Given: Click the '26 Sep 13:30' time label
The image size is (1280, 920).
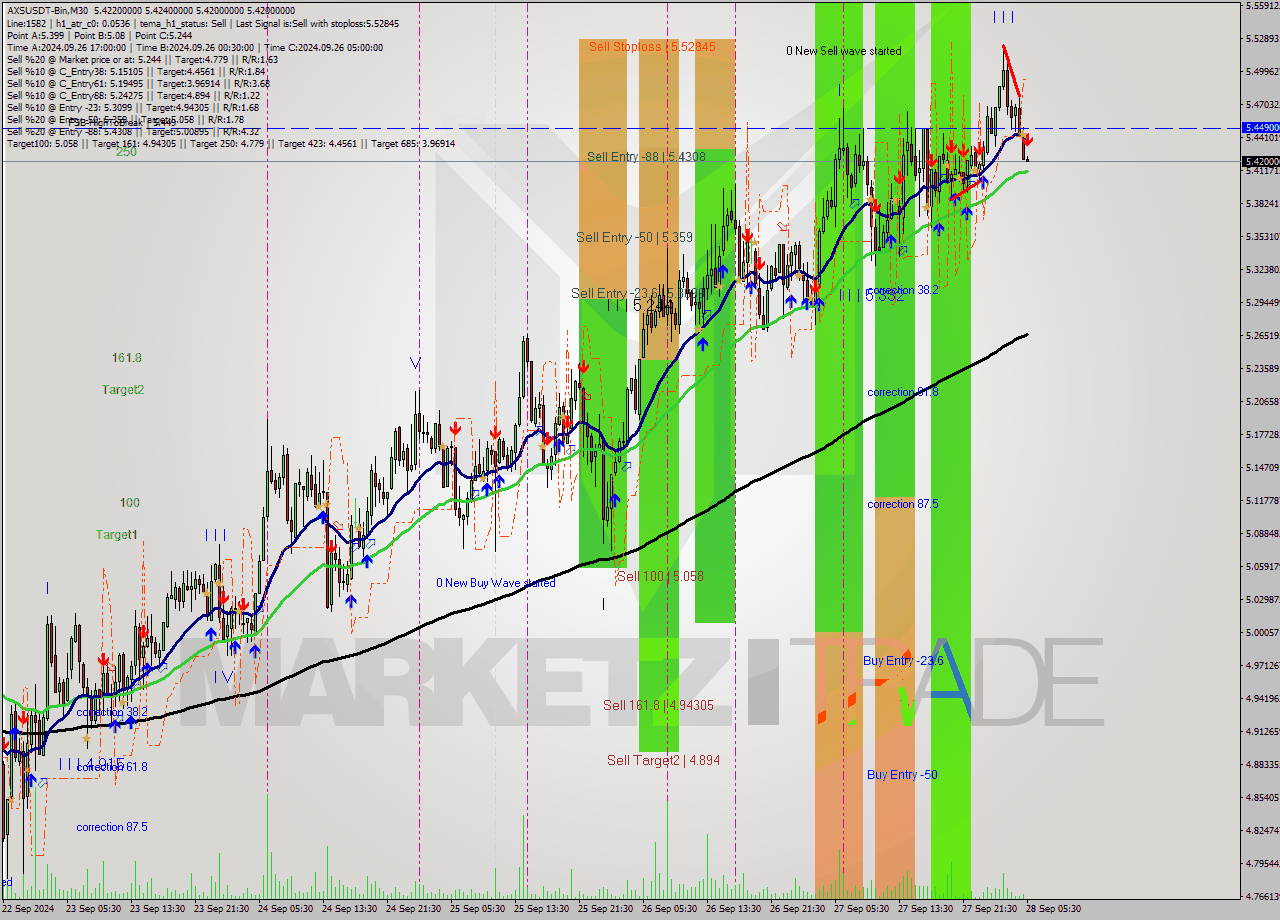Looking at the screenshot, I should pyautogui.click(x=733, y=909).
